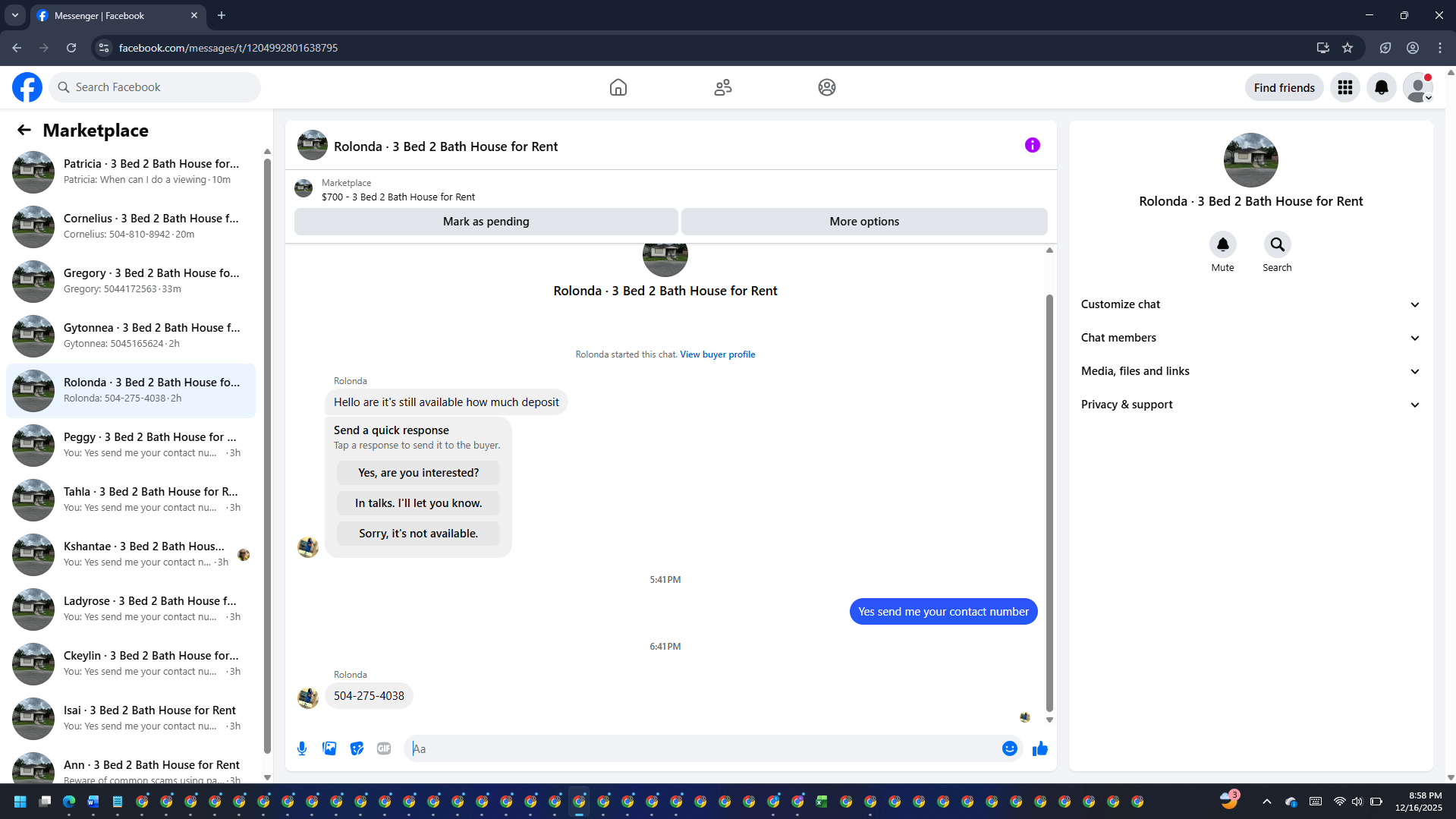
Task: Open the Windows Start menu
Action: [20, 802]
